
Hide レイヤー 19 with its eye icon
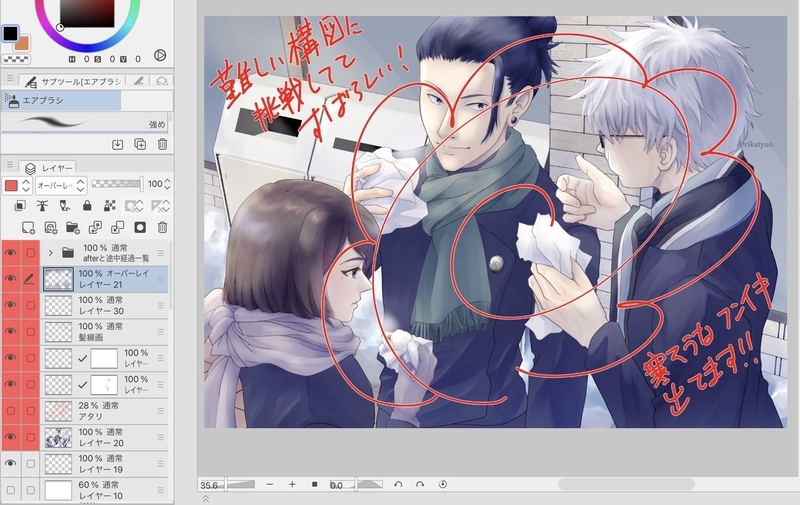tap(10, 464)
